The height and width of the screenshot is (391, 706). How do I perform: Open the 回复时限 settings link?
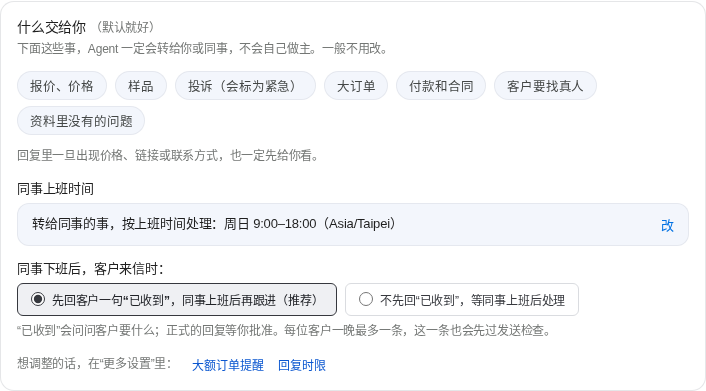[x=302, y=365]
